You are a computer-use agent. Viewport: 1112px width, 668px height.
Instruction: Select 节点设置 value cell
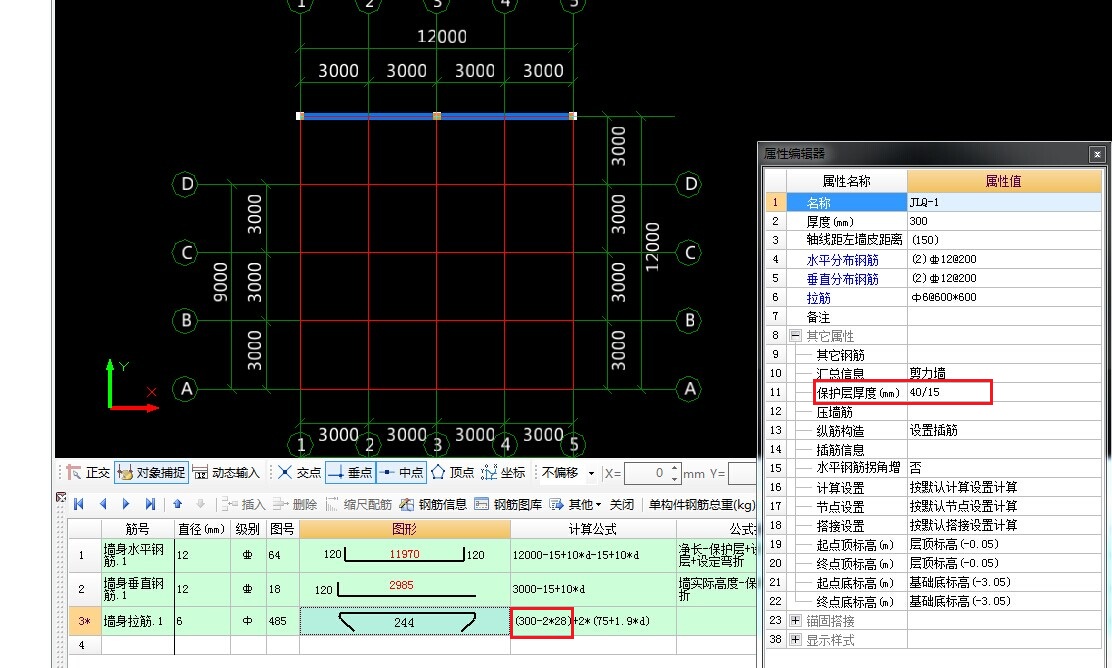(1004, 506)
